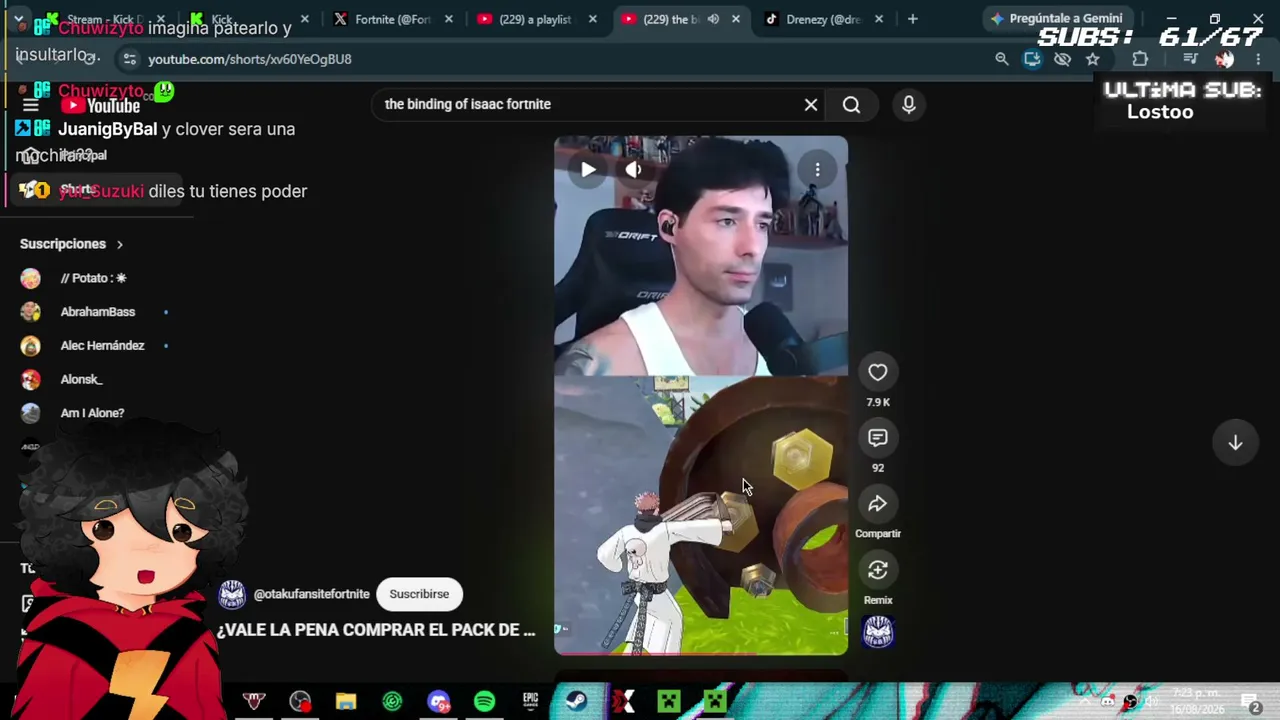Screen dimensions: 1280x720
Task: Open the Chrome profile avatar
Action: pyautogui.click(x=1224, y=59)
